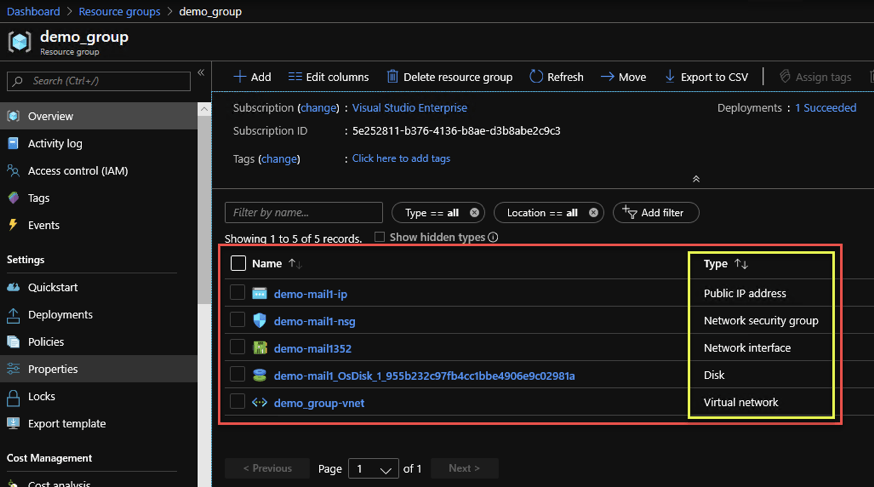This screenshot has height=487, width=874.
Task: Click the Show hidden types info icon
Action: click(493, 237)
